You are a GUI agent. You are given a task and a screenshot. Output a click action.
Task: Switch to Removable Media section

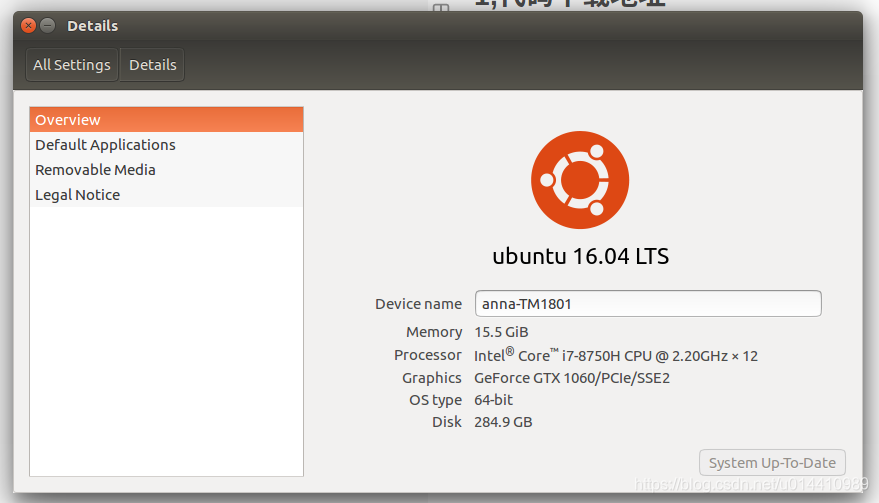tap(166, 170)
